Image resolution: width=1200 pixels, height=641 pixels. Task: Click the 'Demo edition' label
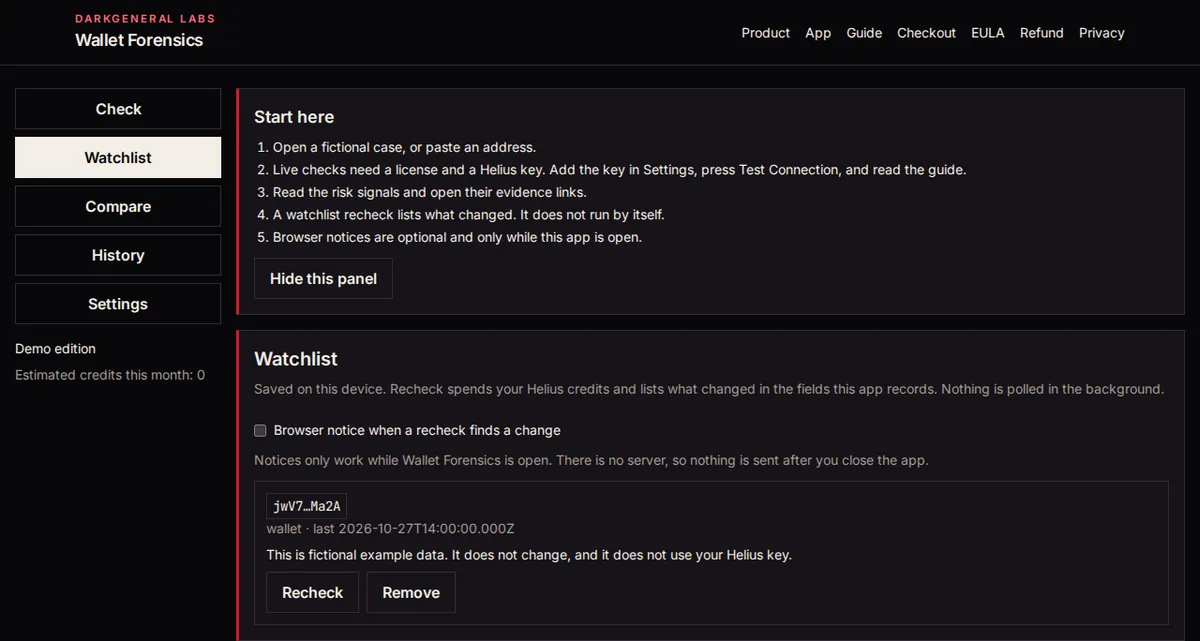[55, 349]
